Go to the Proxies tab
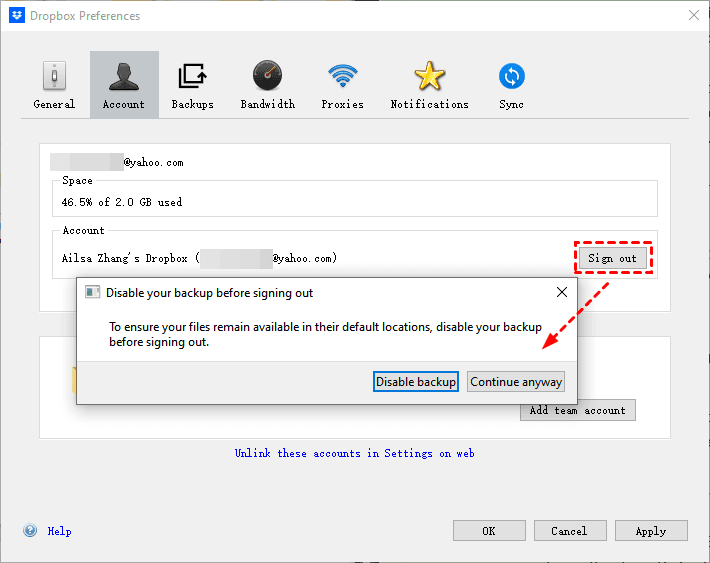Image resolution: width=710 pixels, height=563 pixels. [x=342, y=85]
